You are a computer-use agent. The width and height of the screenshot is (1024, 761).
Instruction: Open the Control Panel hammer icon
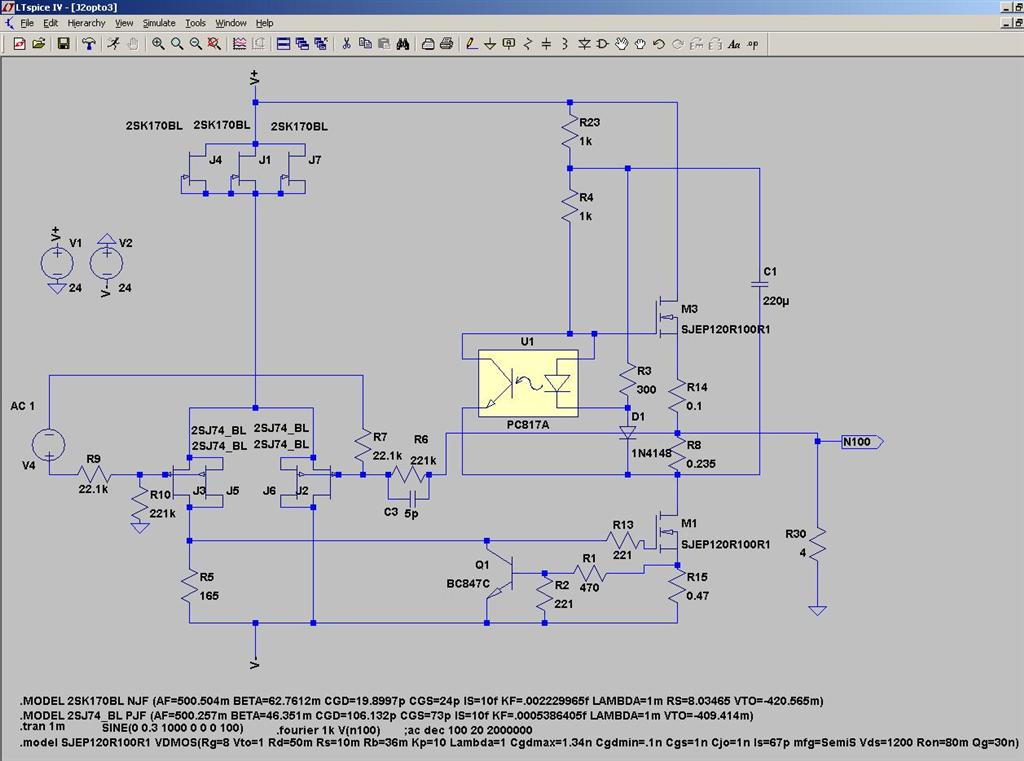(89, 44)
